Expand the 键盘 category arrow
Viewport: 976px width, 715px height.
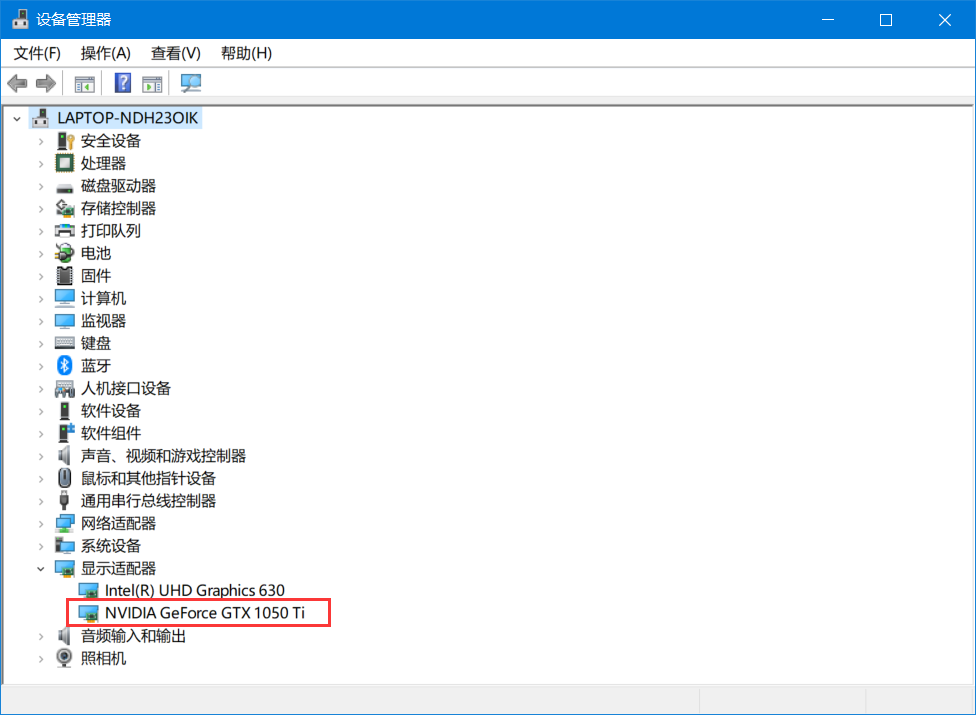(41, 343)
